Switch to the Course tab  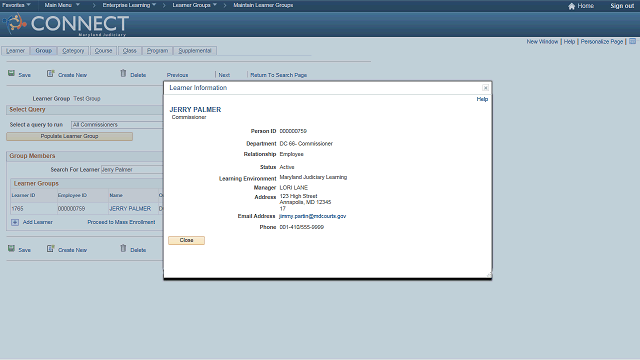pos(103,51)
